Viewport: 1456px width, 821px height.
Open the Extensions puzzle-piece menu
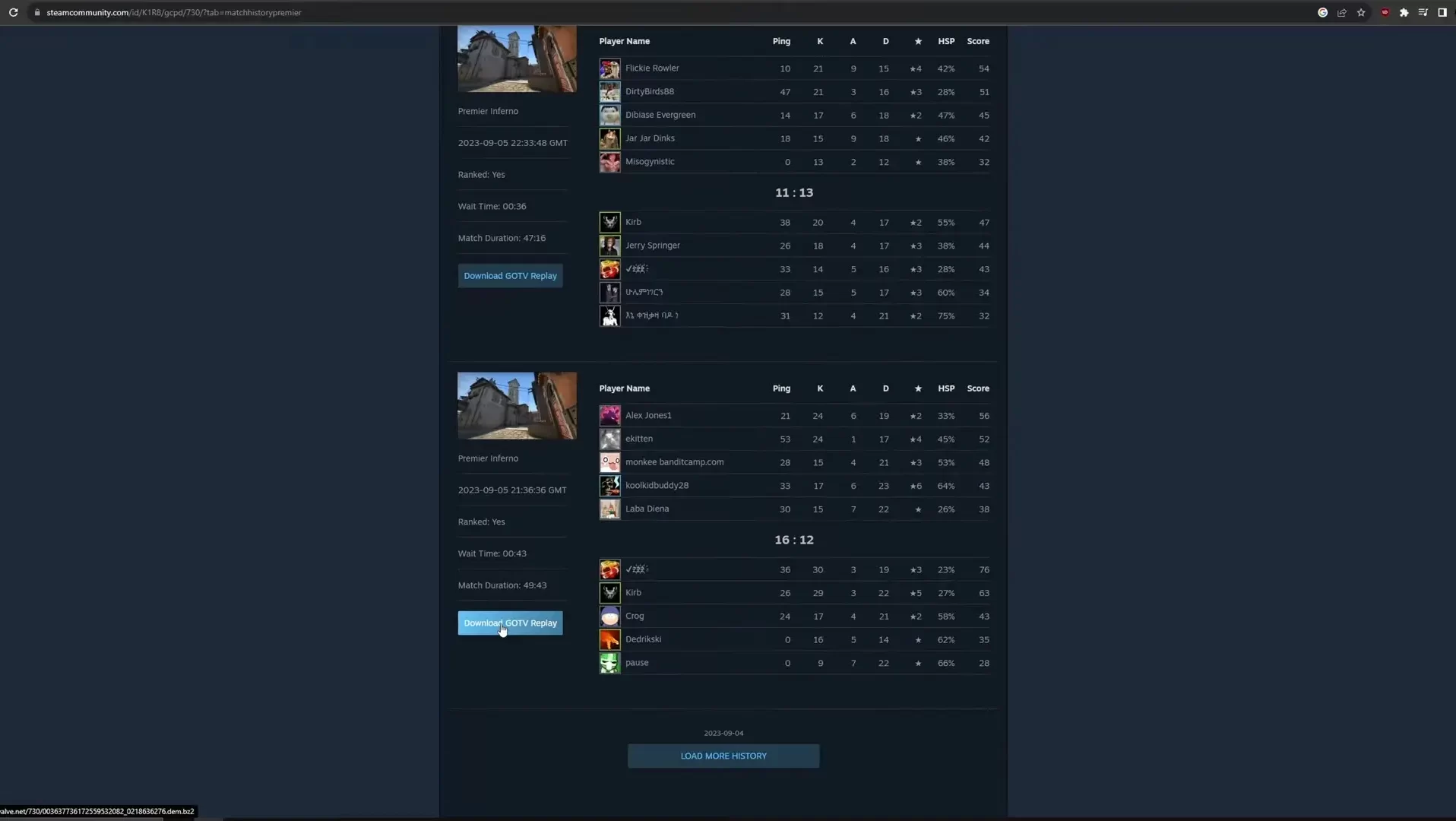1404,12
